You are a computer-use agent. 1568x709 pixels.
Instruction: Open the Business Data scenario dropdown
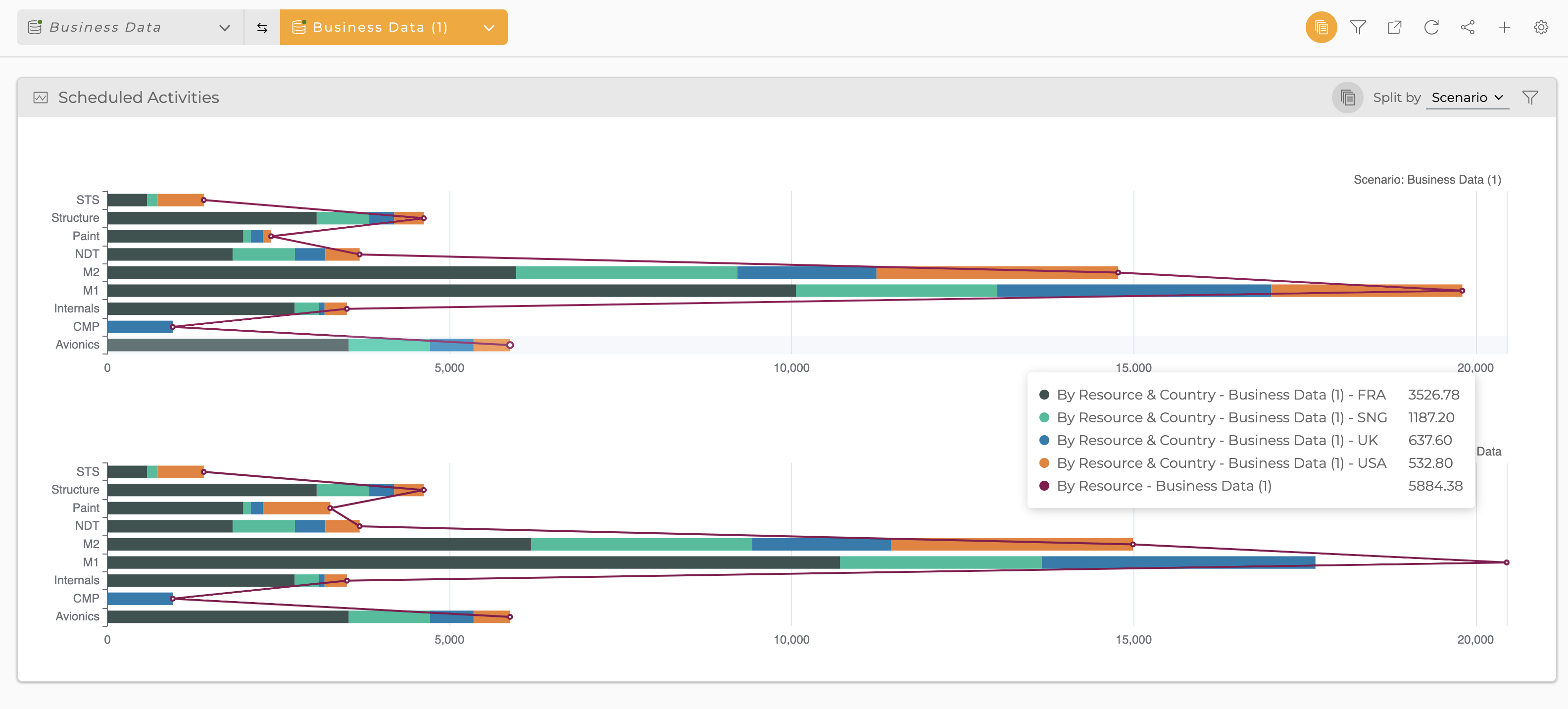(x=130, y=27)
